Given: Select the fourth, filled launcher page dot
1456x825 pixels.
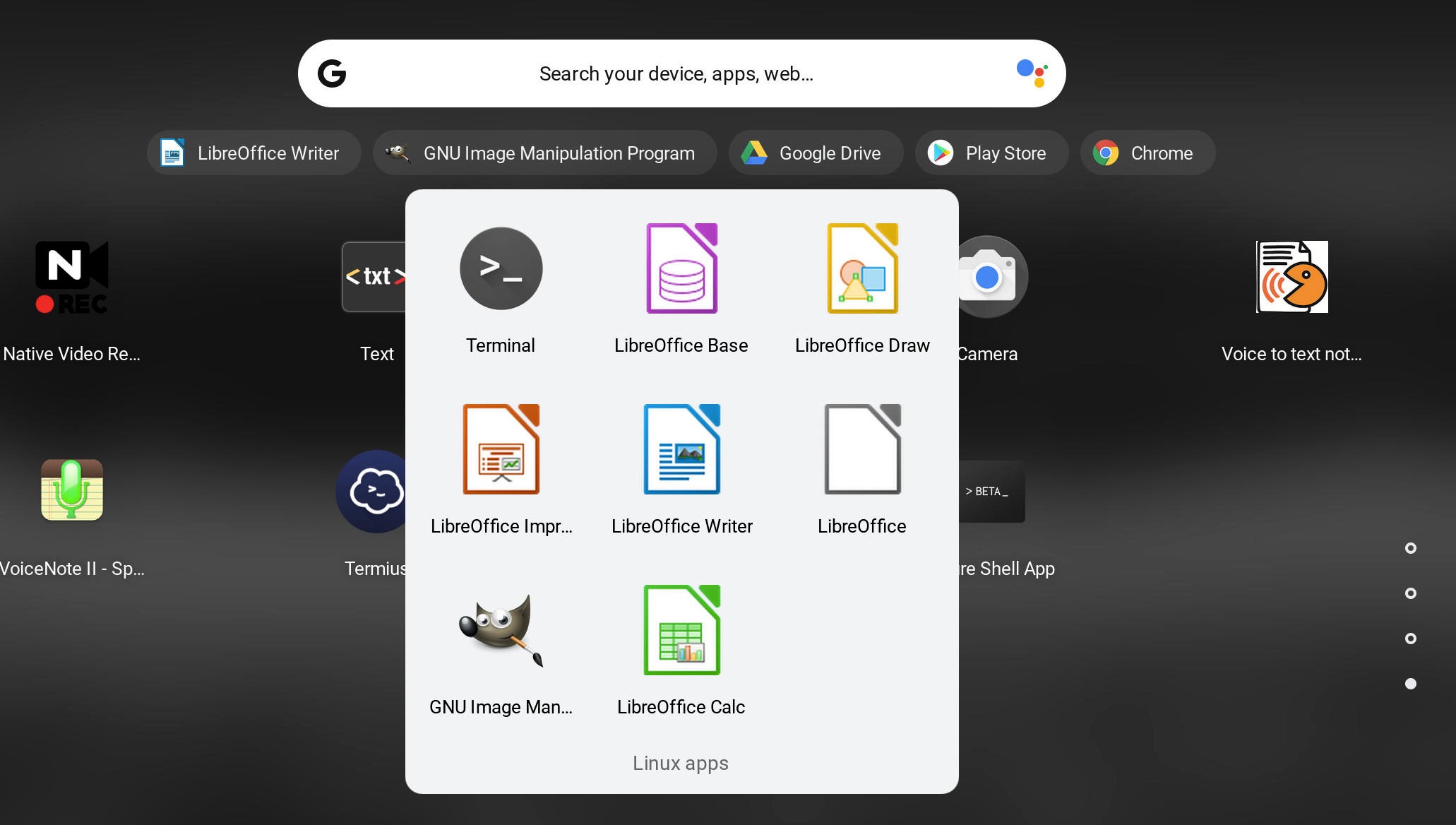Looking at the screenshot, I should 1411,684.
